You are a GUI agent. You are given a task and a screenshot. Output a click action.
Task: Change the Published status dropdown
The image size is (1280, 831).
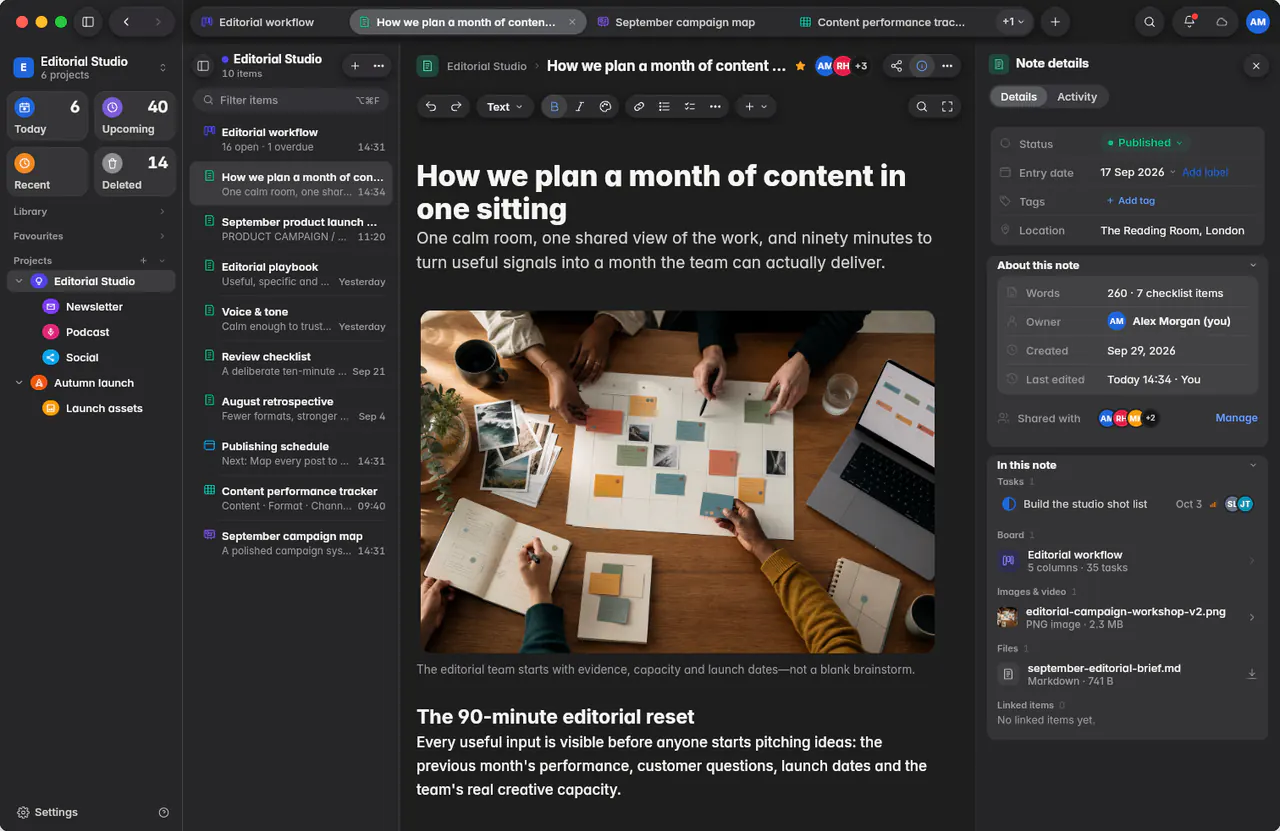[1144, 143]
